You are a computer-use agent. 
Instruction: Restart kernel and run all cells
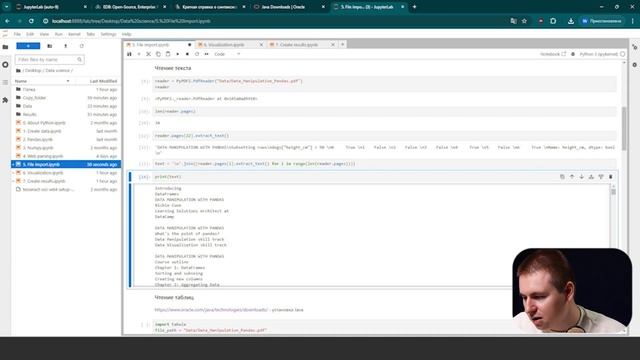click(x=207, y=54)
